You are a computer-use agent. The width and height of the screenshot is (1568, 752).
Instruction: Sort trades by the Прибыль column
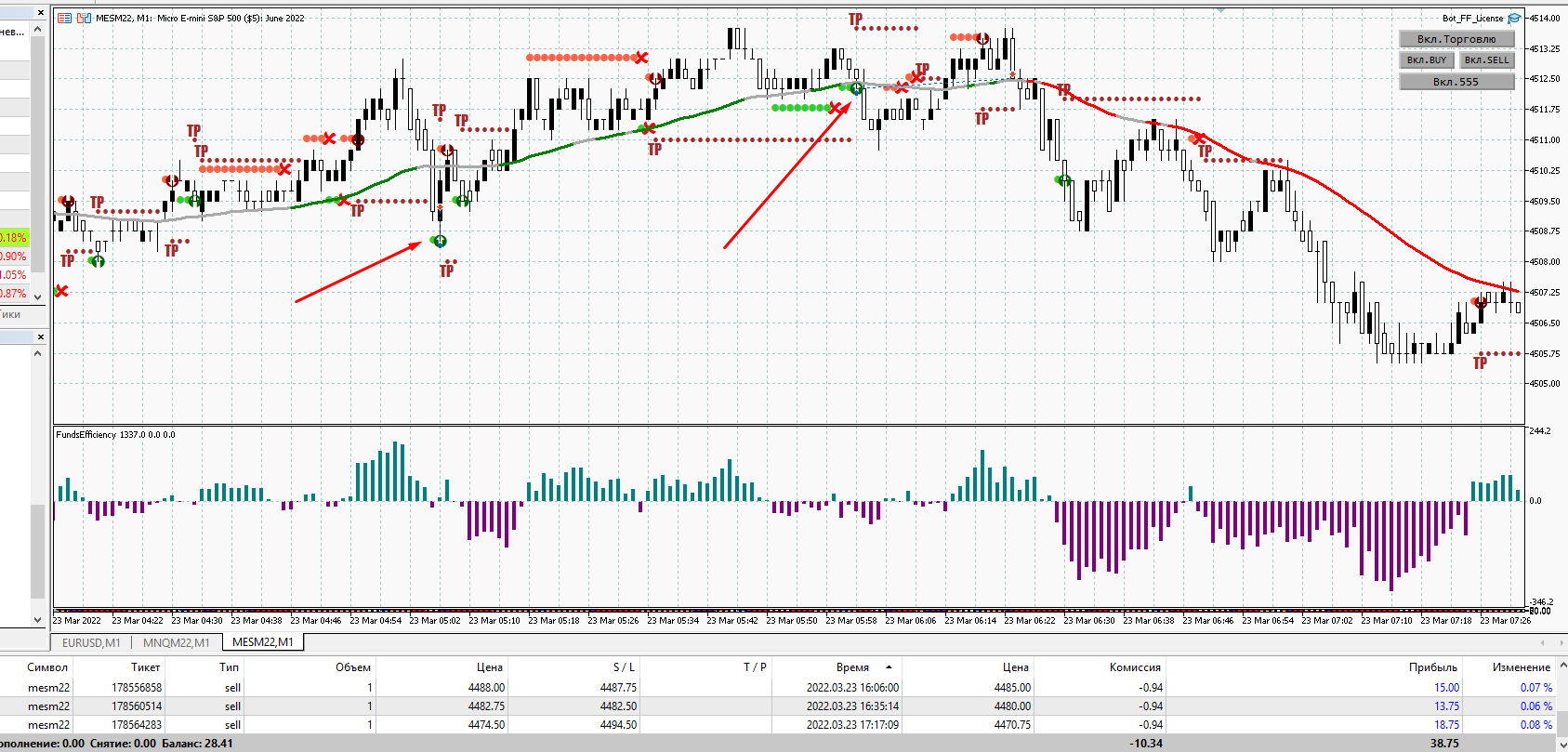(1433, 667)
